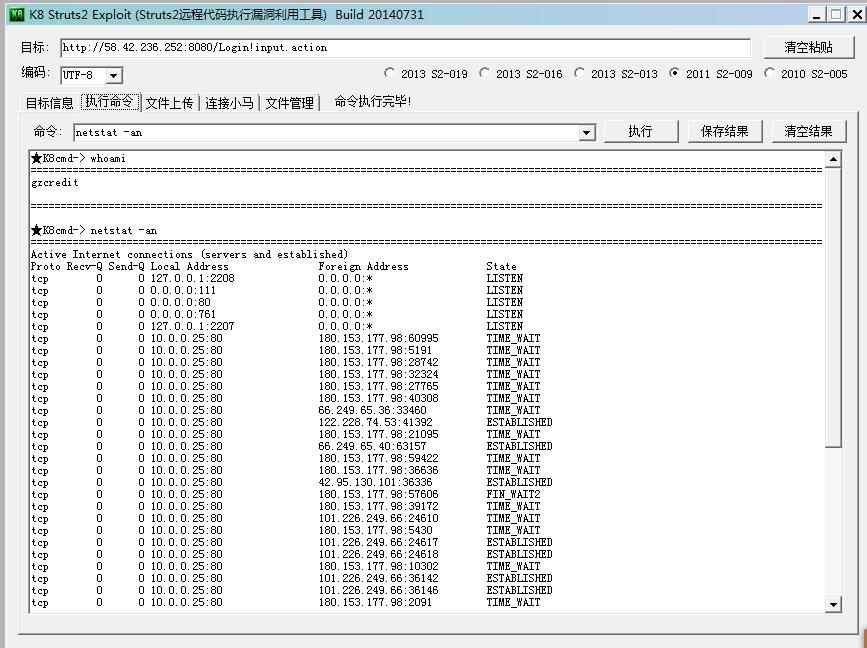Screen dimensions: 867x648
Task: Click the 清空粘贴 button
Action: pyautogui.click(x=809, y=48)
